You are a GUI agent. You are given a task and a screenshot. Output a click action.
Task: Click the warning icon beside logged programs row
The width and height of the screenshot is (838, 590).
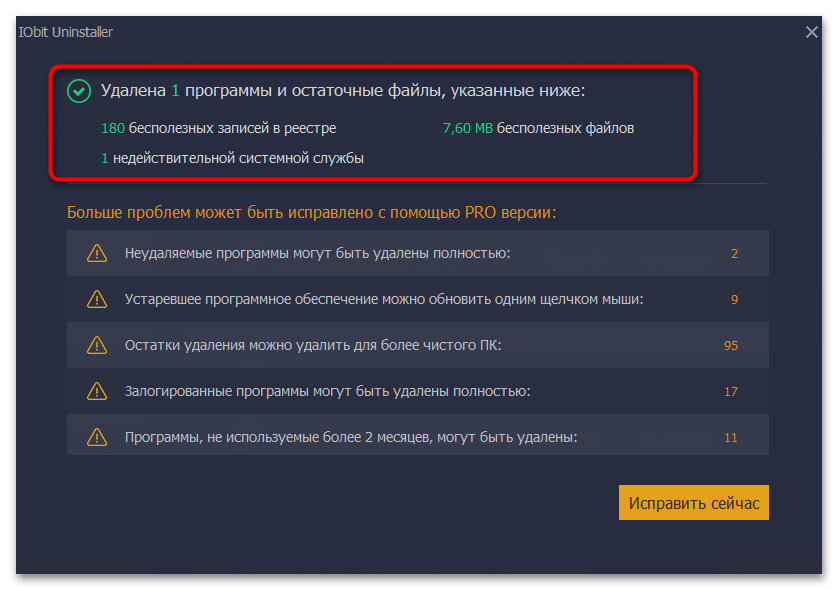pos(97,391)
